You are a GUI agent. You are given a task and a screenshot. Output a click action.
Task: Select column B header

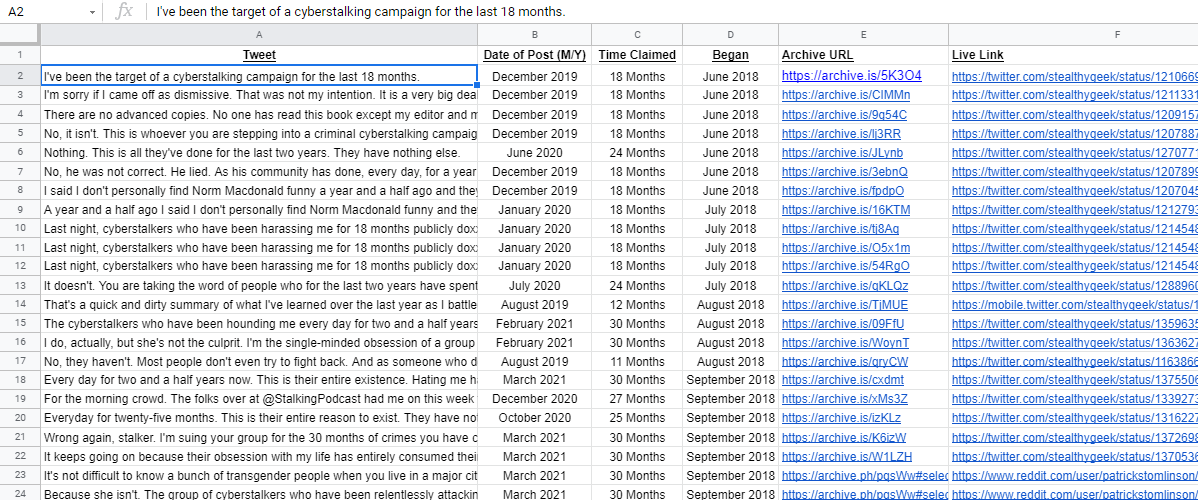click(x=535, y=34)
